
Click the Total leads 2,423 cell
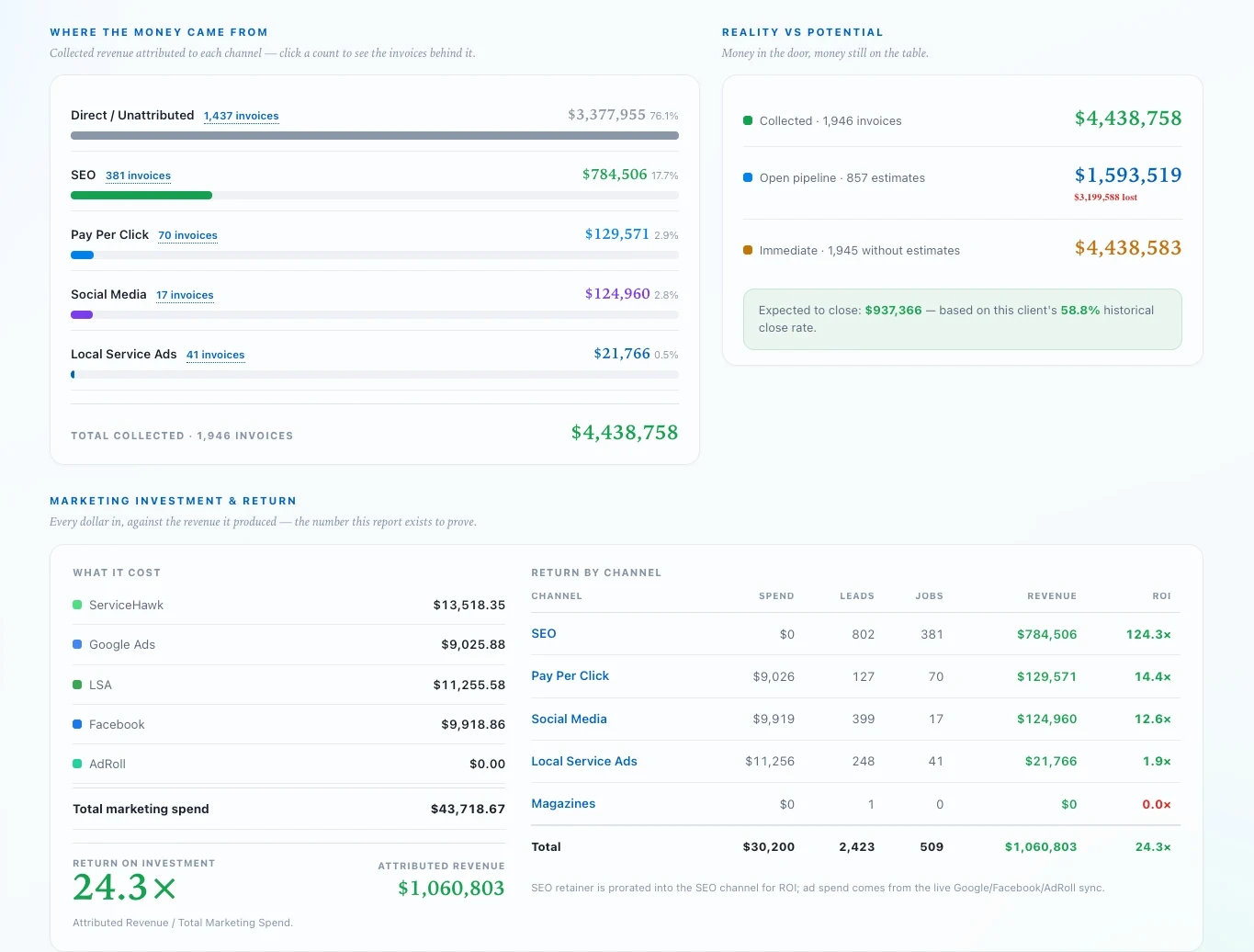pyautogui.click(x=857, y=846)
